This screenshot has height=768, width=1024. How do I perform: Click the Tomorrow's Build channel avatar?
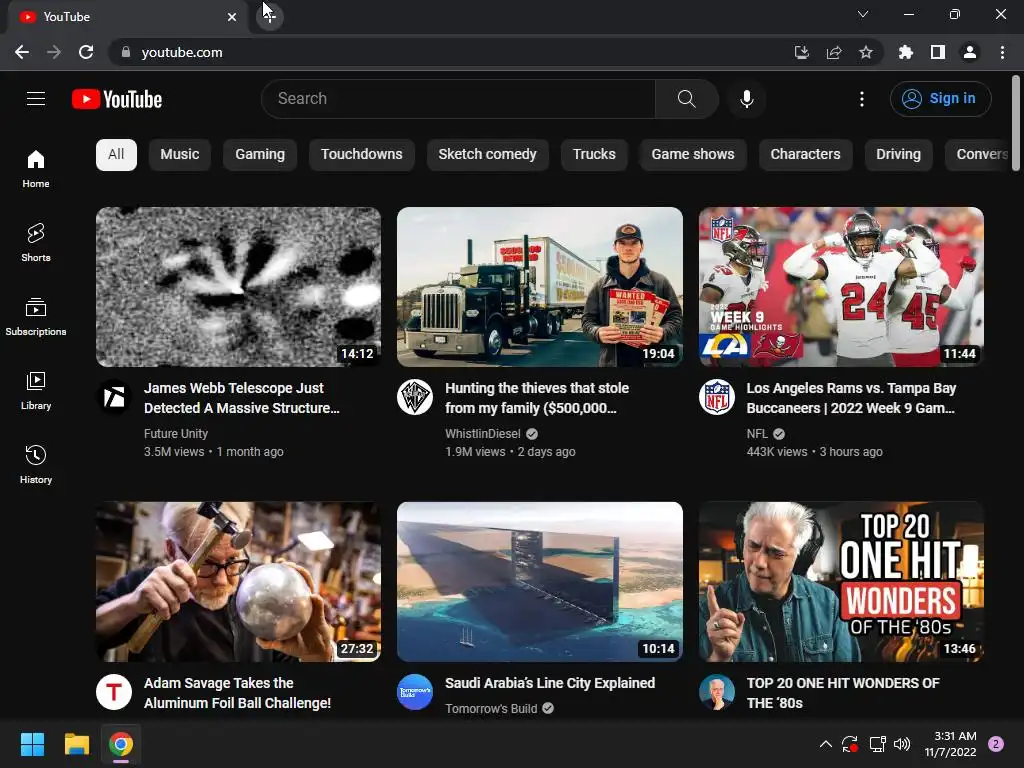(x=415, y=692)
